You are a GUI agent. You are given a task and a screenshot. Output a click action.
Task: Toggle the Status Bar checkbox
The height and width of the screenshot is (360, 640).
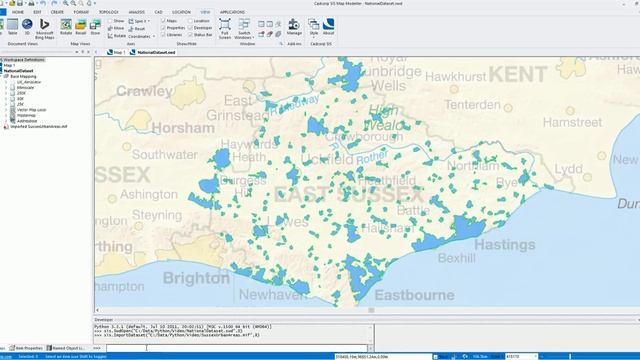pyautogui.click(x=190, y=35)
